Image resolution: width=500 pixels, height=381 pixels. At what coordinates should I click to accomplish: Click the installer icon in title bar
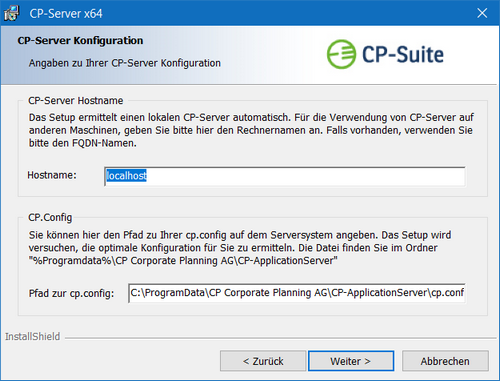point(12,13)
